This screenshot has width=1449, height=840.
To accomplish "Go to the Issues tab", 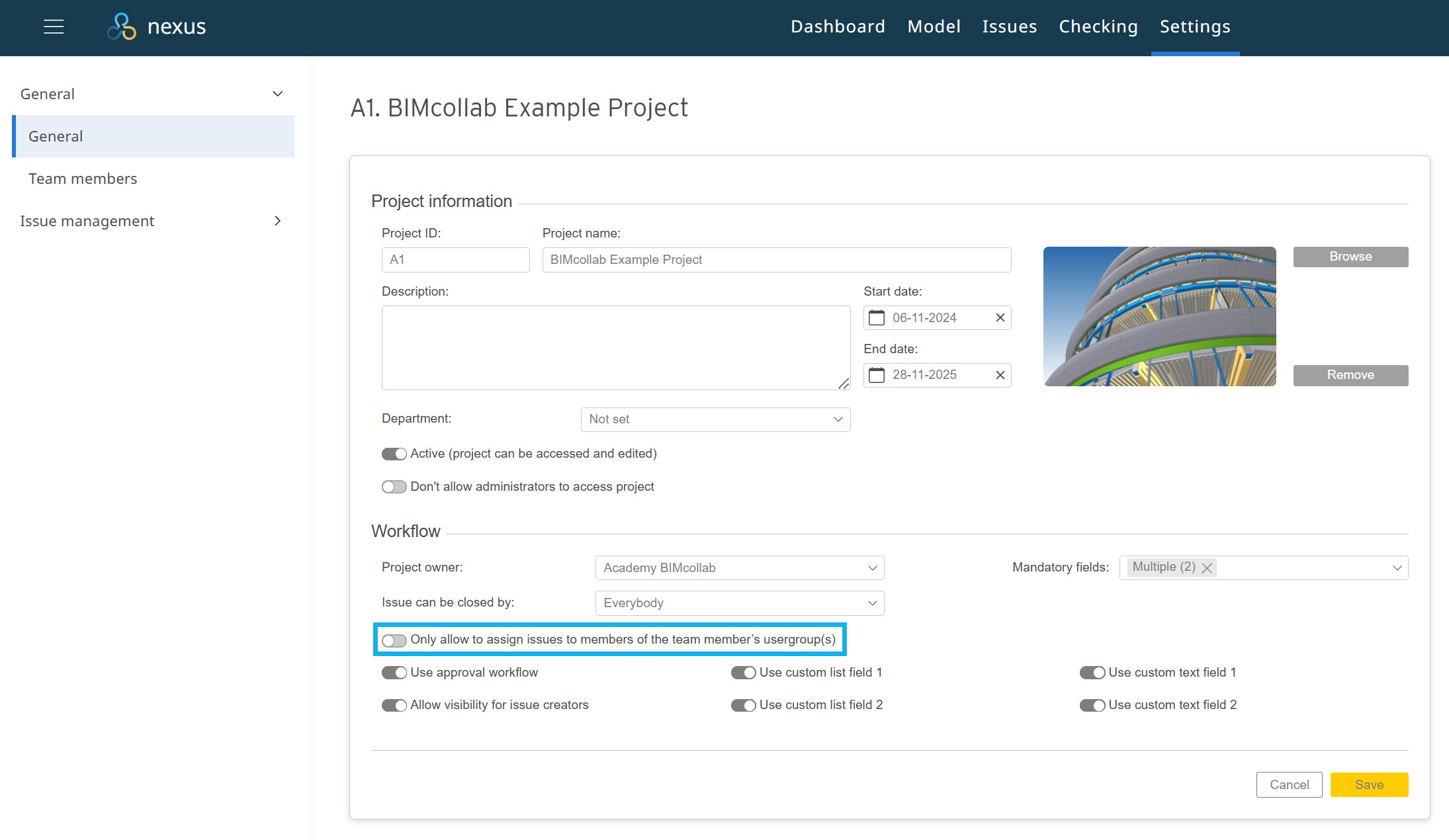I will [x=1009, y=26].
